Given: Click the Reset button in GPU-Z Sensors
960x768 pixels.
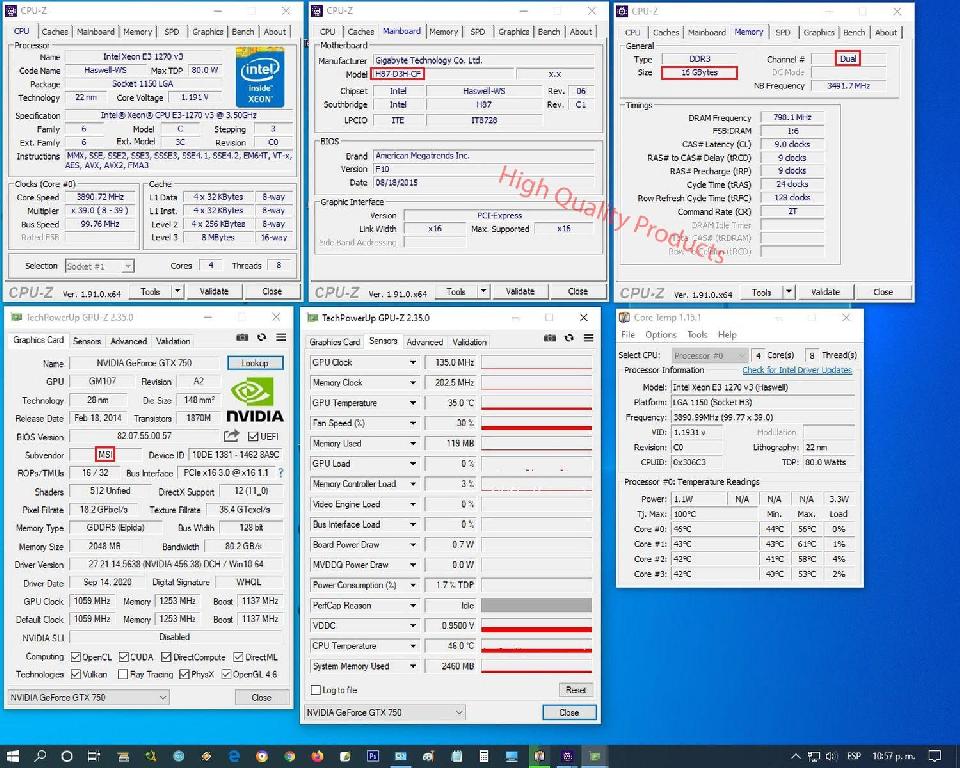Looking at the screenshot, I should (576, 690).
